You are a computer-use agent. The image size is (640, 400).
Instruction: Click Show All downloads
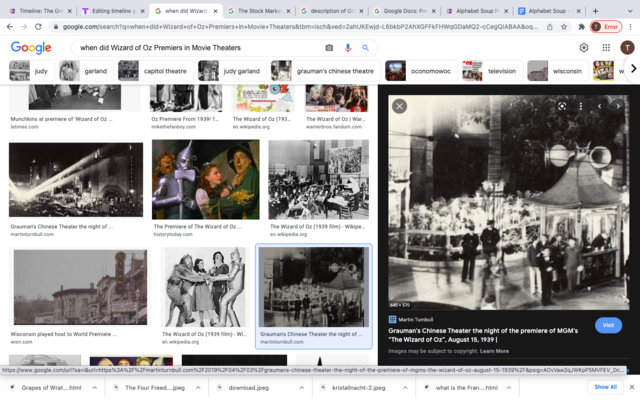(x=605, y=387)
